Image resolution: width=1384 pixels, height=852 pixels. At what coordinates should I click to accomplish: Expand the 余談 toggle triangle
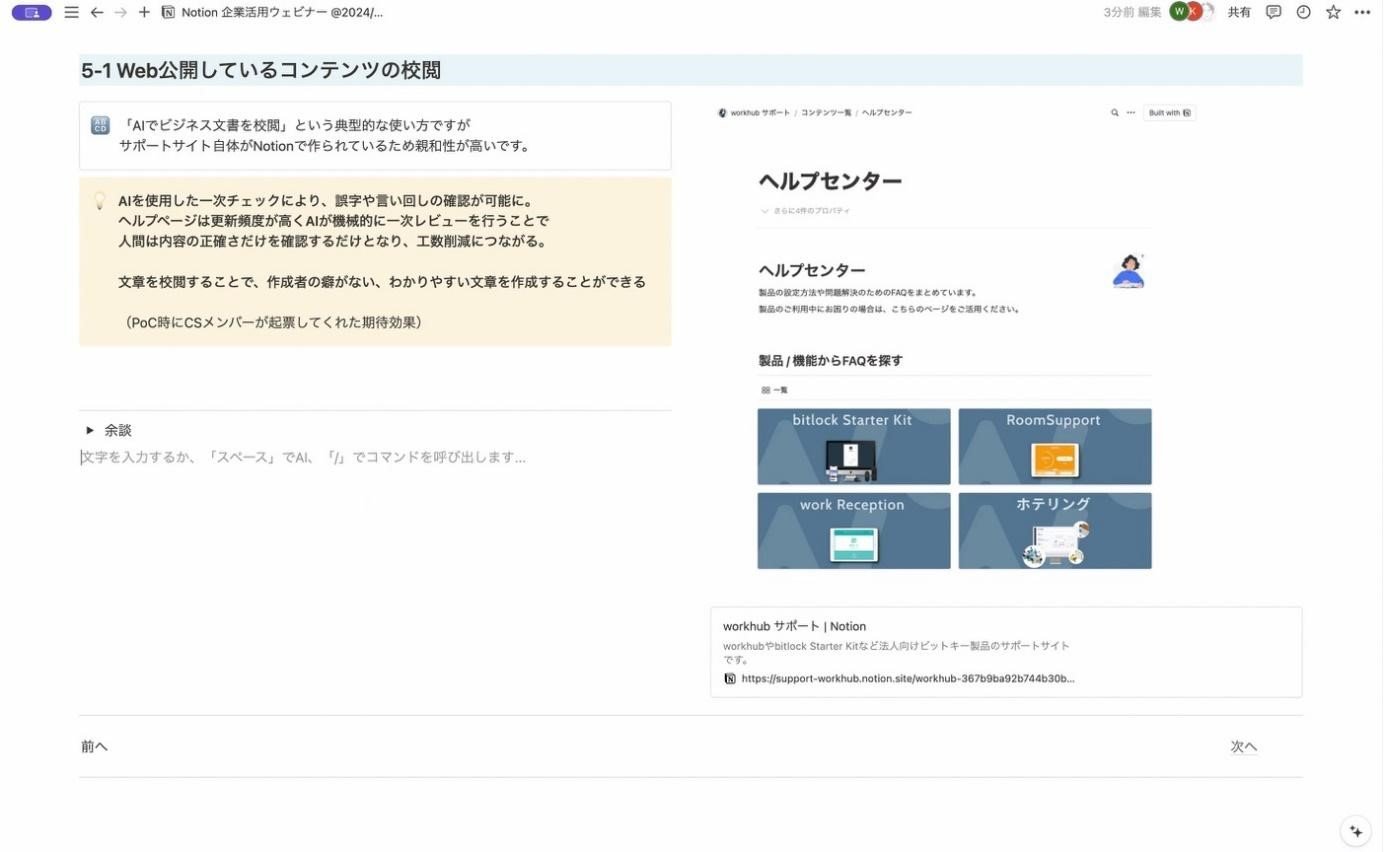point(90,430)
